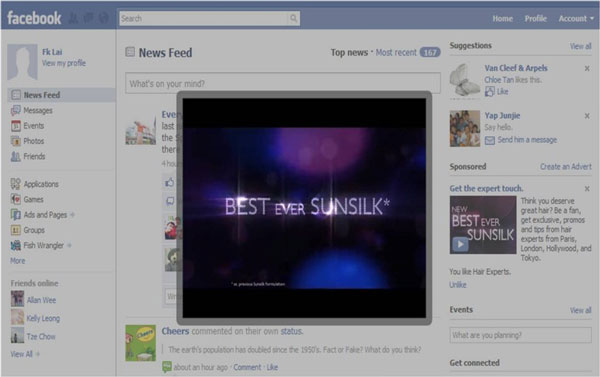
Task: Click the search magnifier icon
Action: tap(293, 18)
